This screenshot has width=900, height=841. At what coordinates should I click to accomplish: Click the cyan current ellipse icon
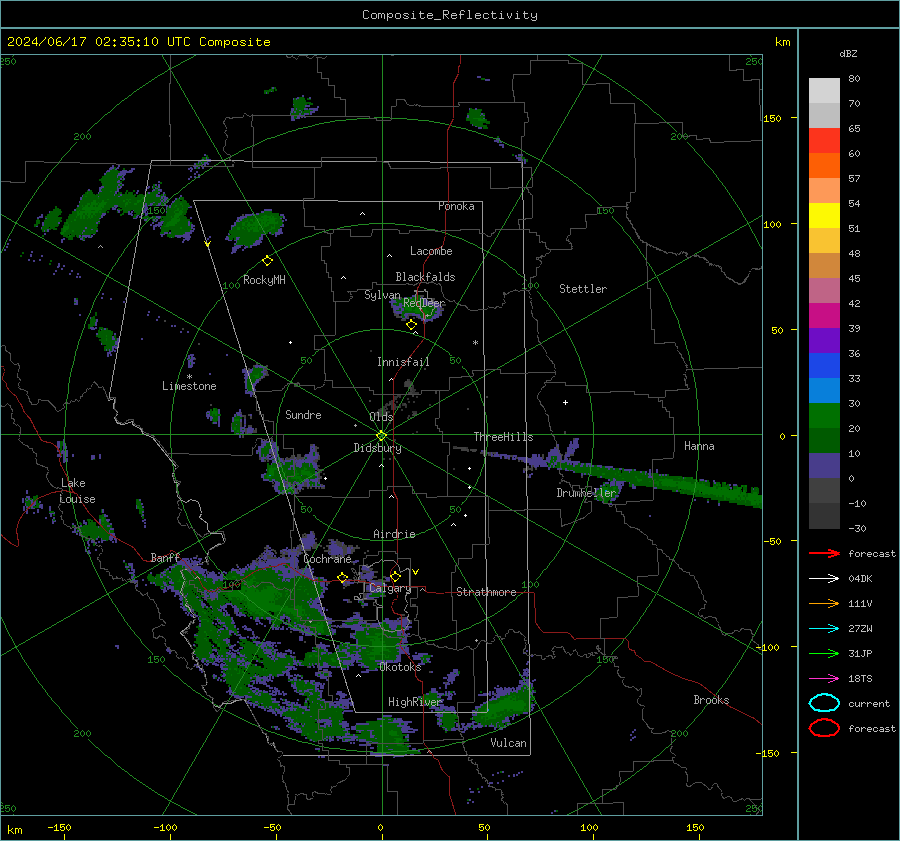824,703
